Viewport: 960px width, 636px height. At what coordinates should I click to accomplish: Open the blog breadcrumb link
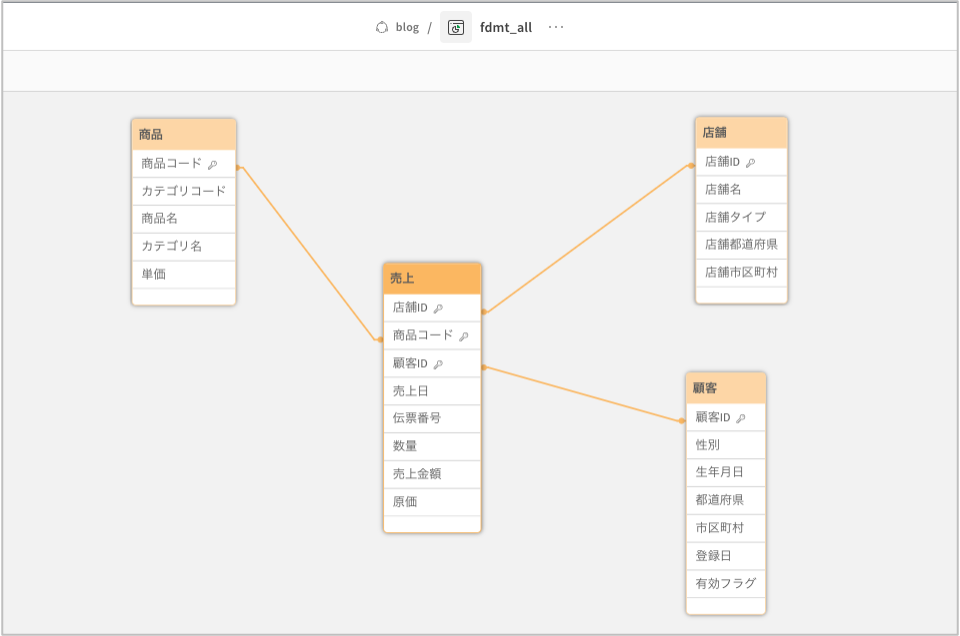407,27
